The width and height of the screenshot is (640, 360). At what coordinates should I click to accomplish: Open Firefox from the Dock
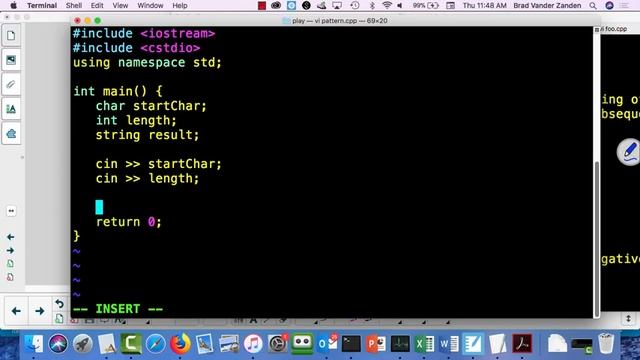tap(180, 344)
